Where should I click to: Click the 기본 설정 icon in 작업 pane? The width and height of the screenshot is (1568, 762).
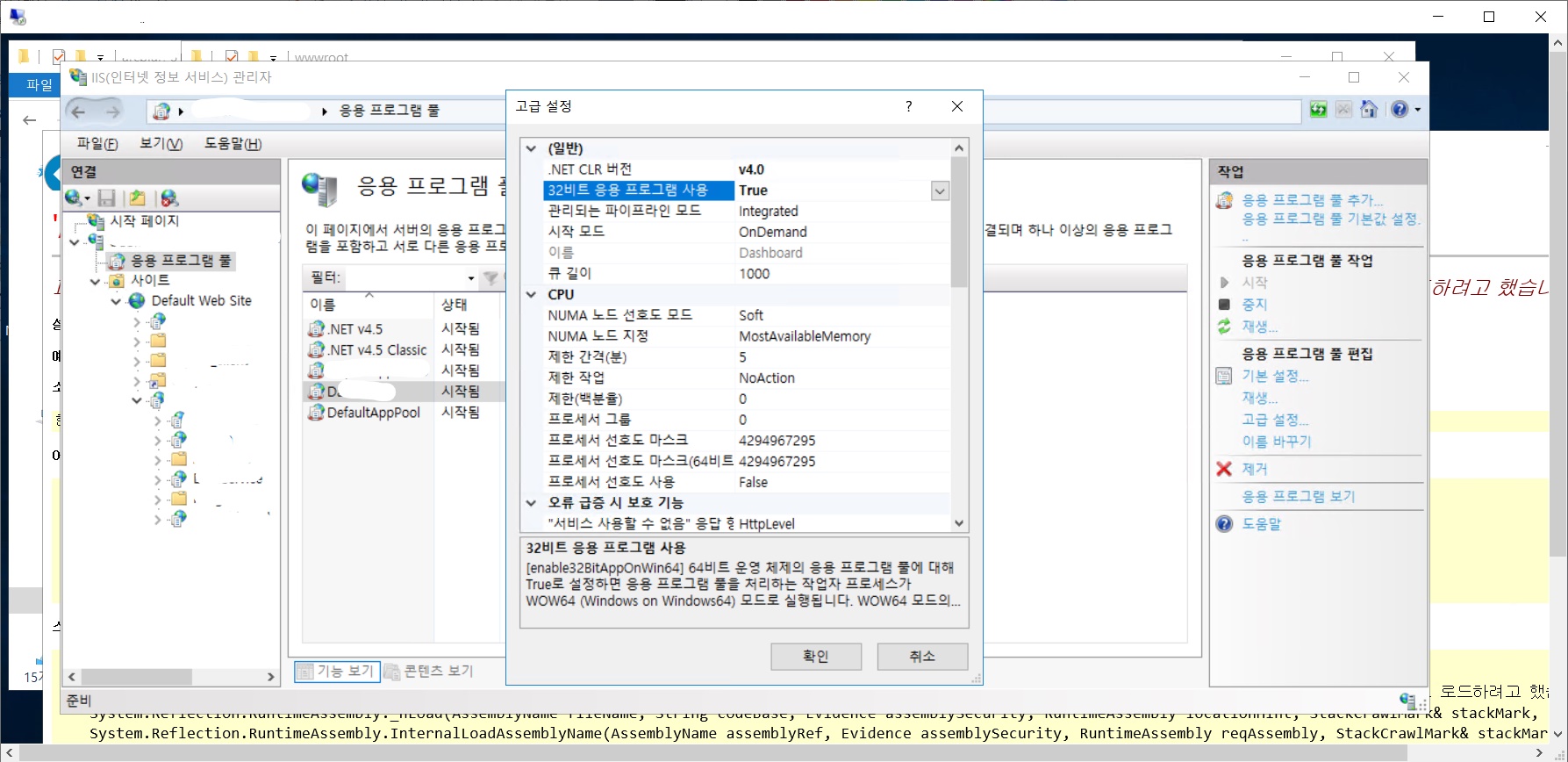click(1224, 377)
